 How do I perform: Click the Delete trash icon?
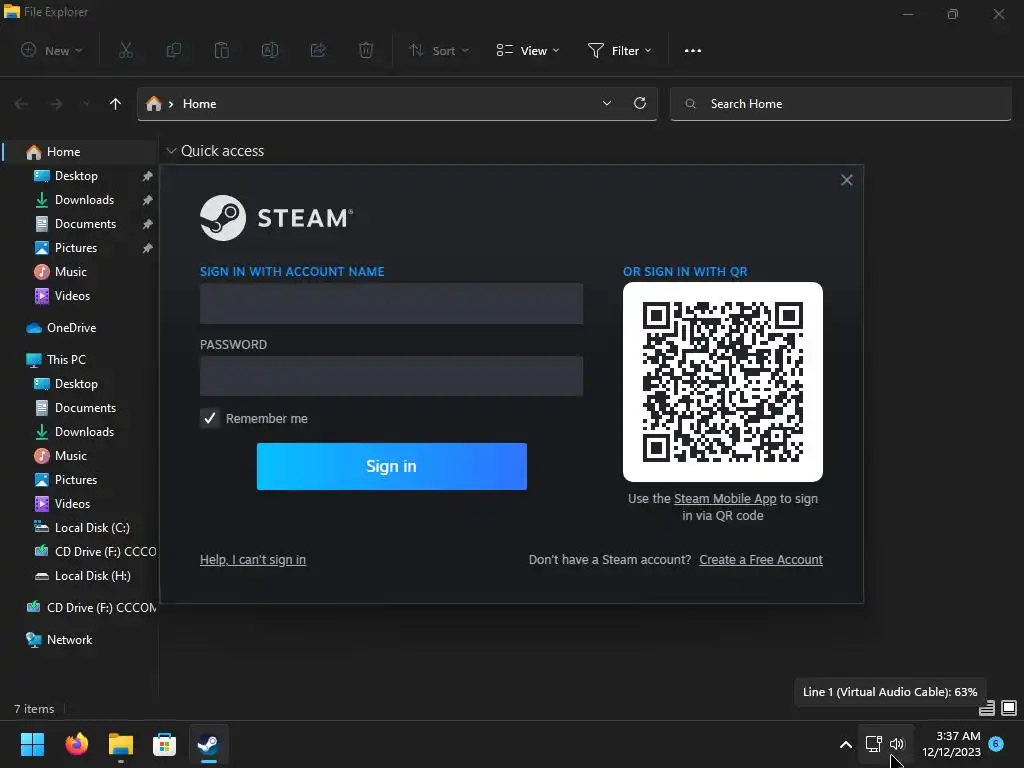(x=366, y=50)
